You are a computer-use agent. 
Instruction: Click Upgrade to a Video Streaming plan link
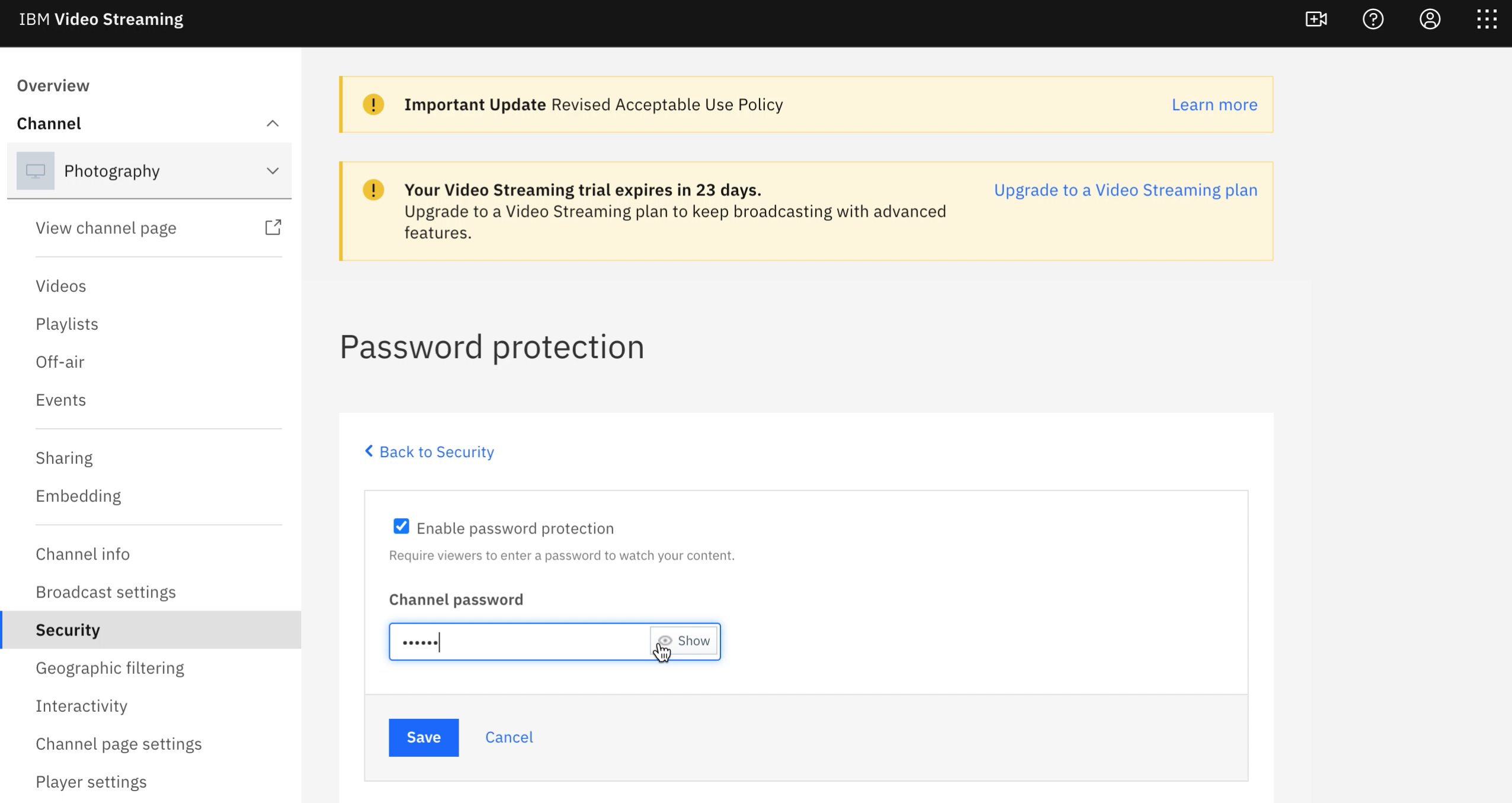click(1125, 190)
